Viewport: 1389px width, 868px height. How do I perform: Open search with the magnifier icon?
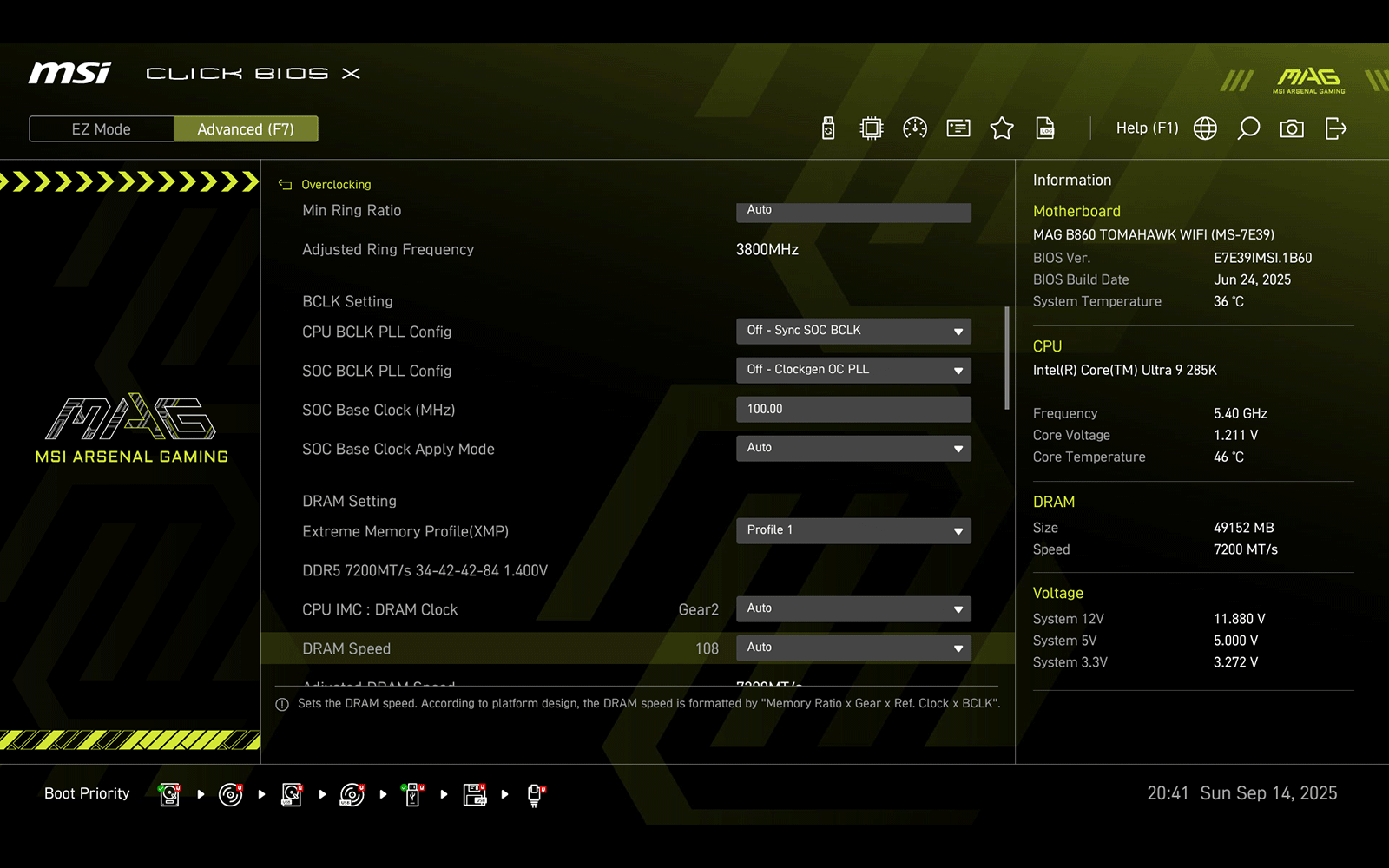click(x=1248, y=128)
